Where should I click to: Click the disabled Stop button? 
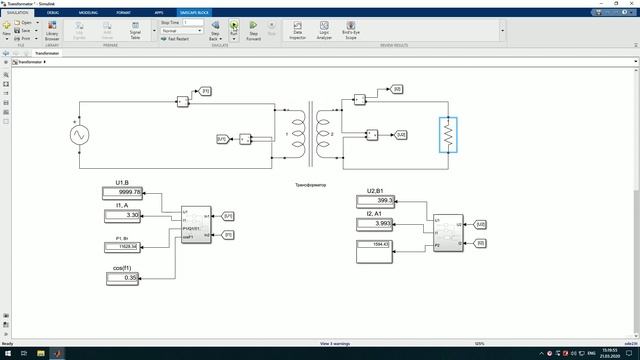point(271,28)
